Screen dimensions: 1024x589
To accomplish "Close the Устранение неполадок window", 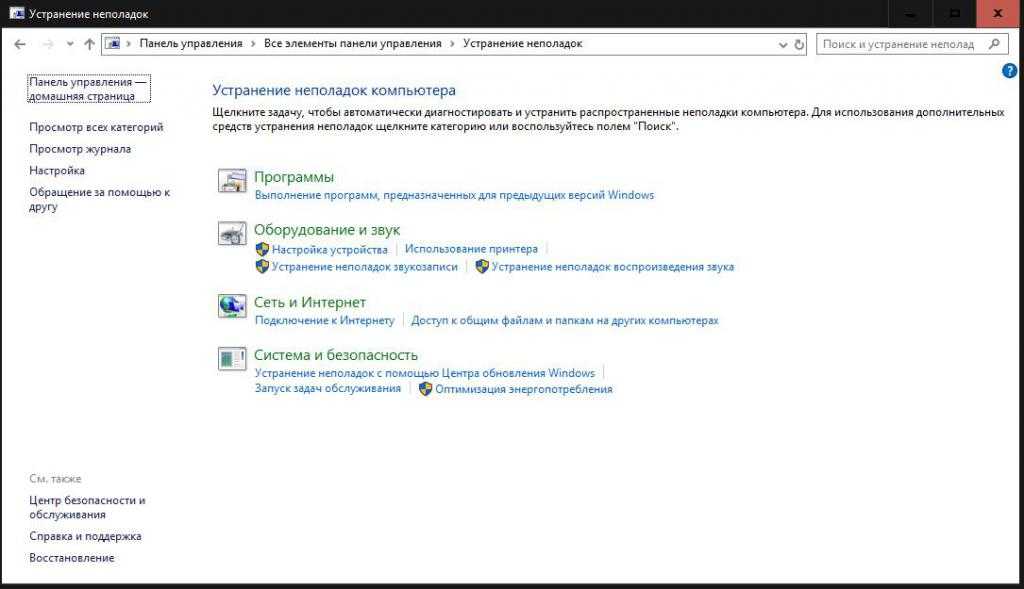I will tap(998, 14).
